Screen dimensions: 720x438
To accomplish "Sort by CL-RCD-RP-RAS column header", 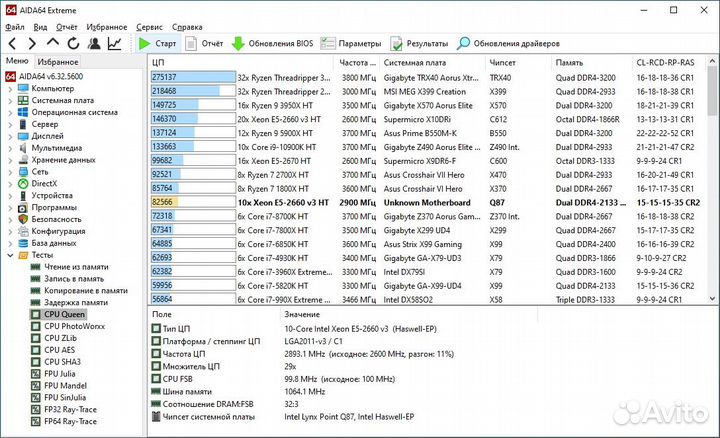I will (669, 62).
